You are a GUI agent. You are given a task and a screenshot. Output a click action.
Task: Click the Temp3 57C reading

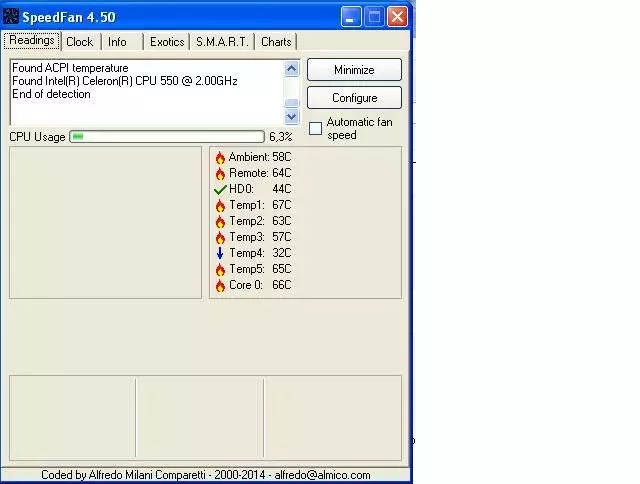[x=260, y=237]
